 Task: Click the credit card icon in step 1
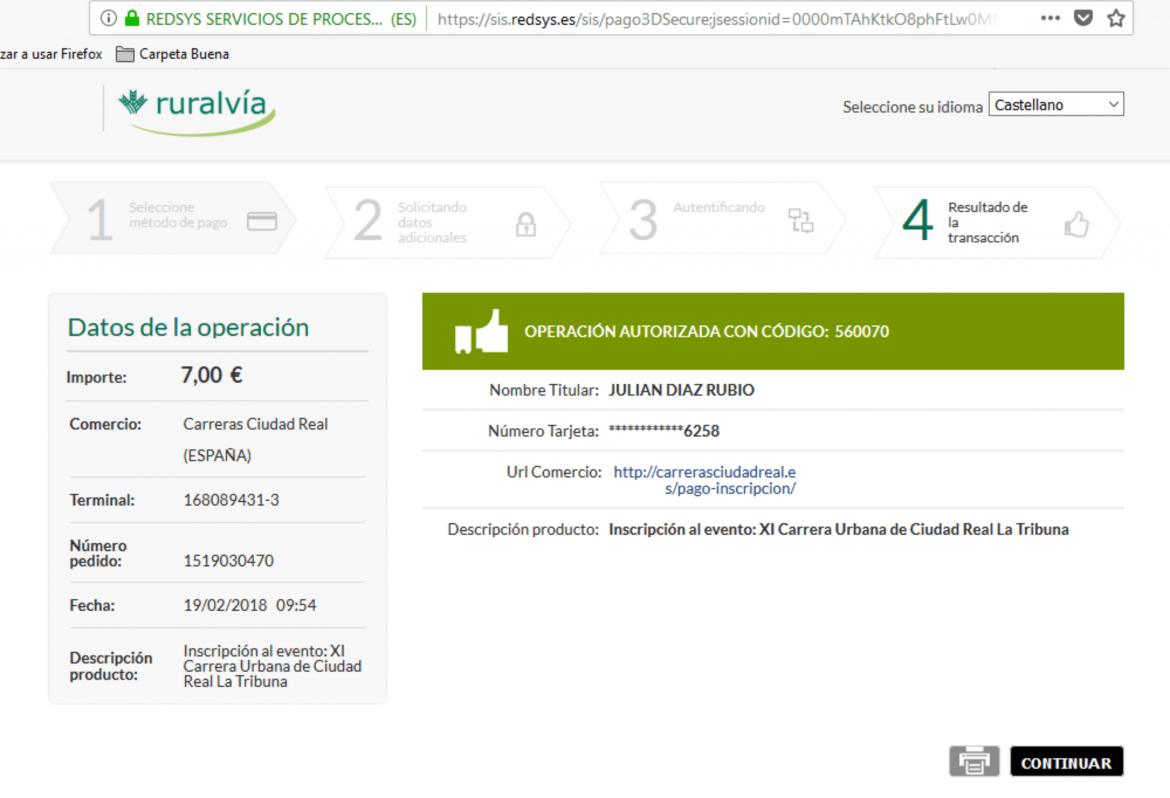[262, 221]
